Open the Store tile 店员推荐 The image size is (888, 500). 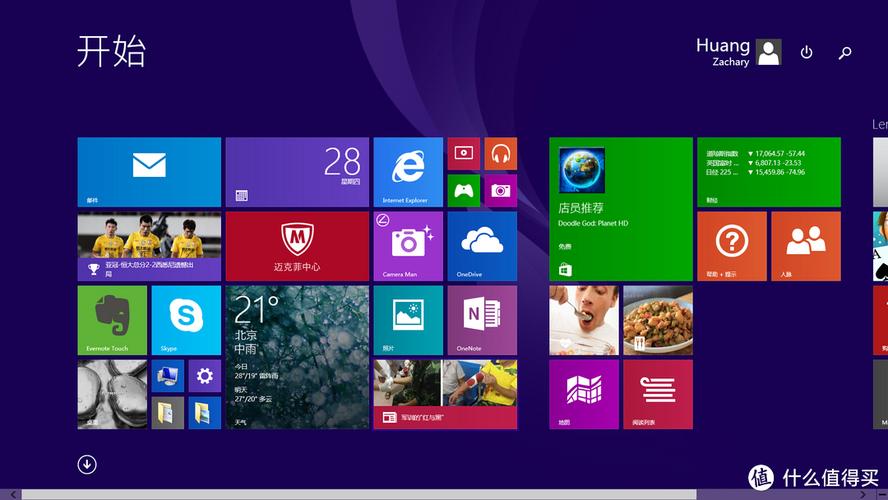click(621, 209)
